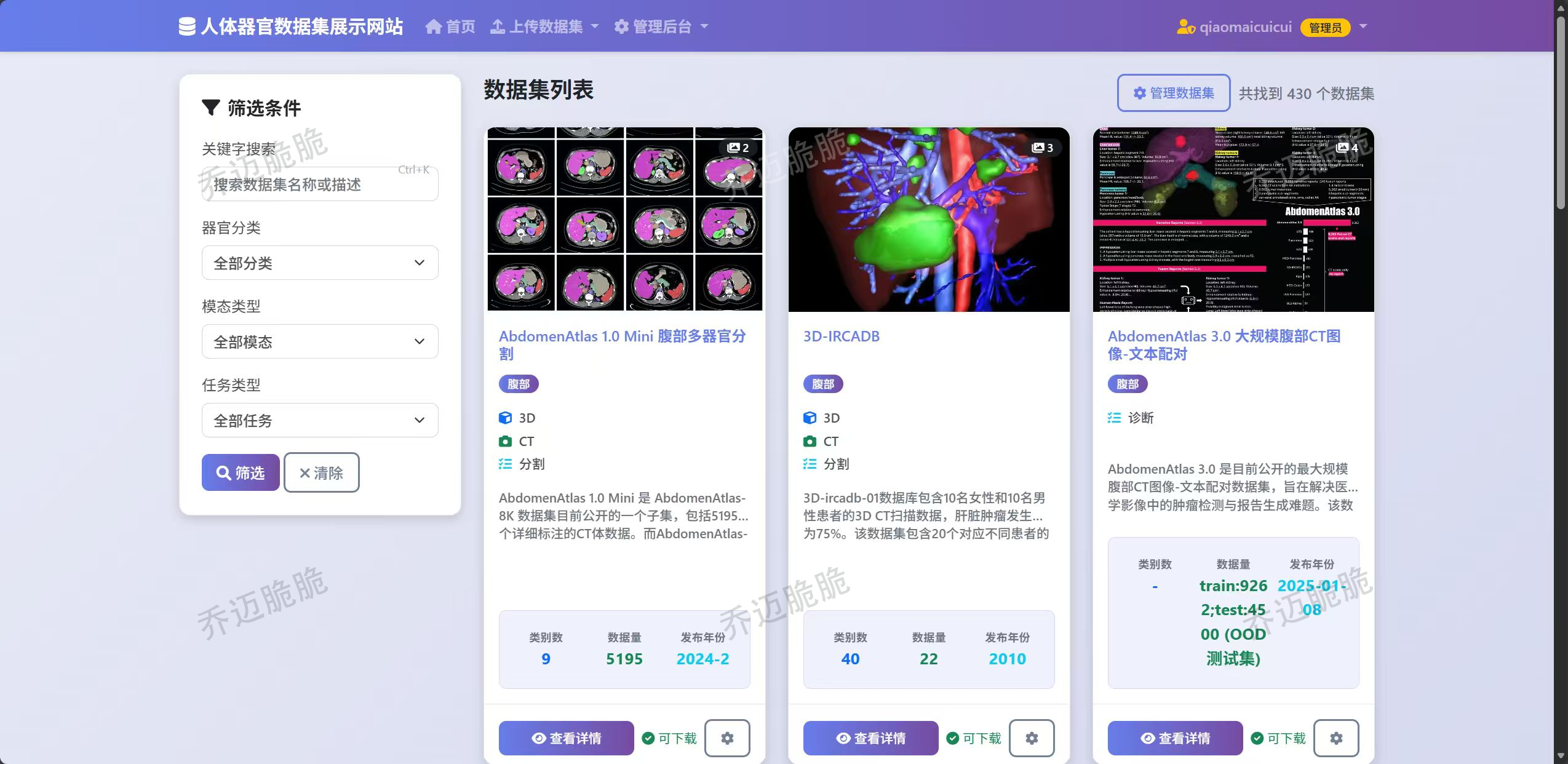Image resolution: width=1568 pixels, height=764 pixels.
Task: Click the 筛选 search button
Action: pyautogui.click(x=241, y=472)
